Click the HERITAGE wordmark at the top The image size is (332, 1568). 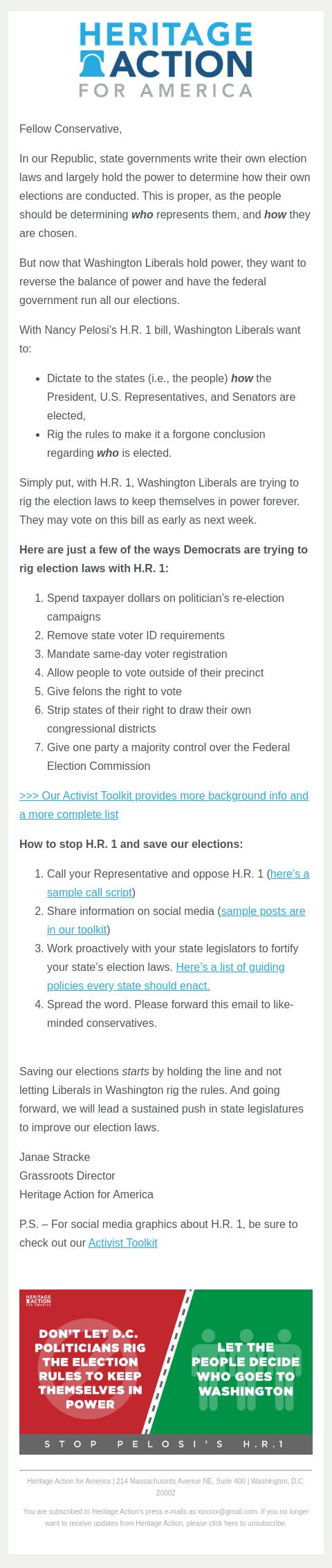coord(166,34)
